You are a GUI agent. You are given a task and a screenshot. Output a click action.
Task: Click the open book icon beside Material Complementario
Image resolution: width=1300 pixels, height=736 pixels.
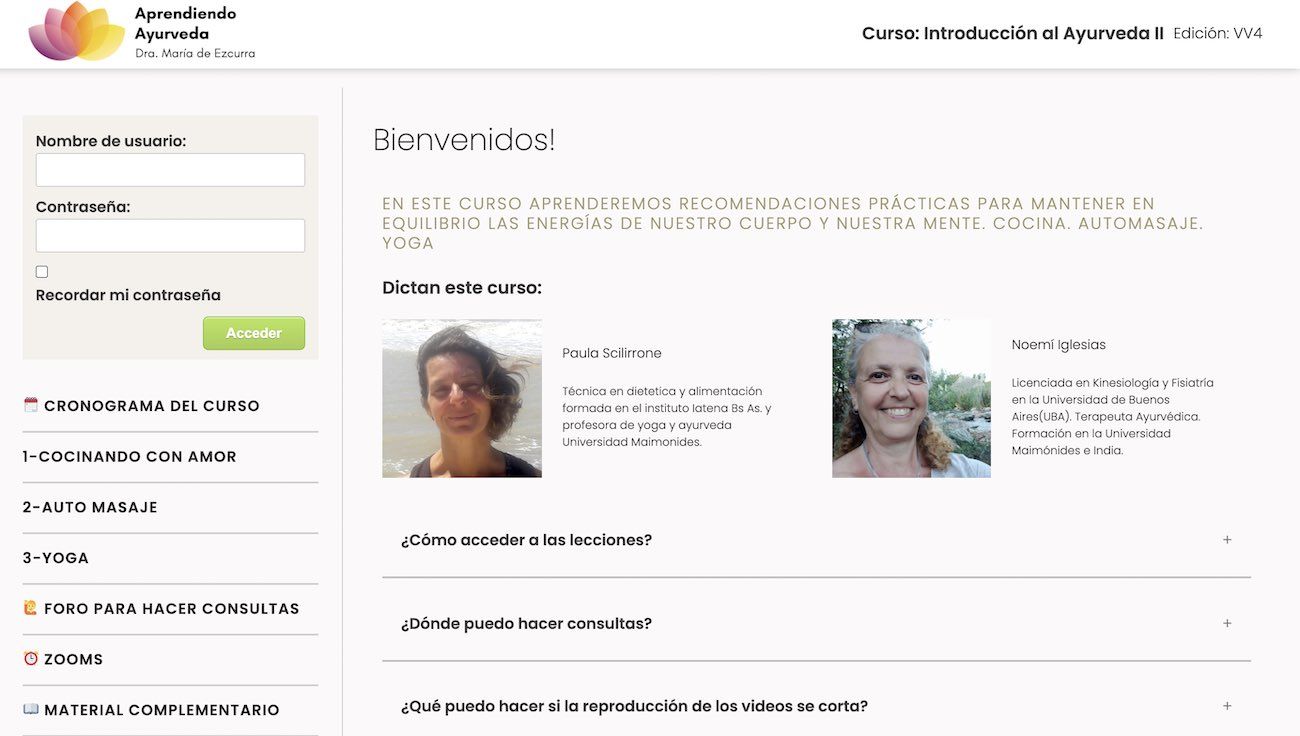tap(30, 709)
